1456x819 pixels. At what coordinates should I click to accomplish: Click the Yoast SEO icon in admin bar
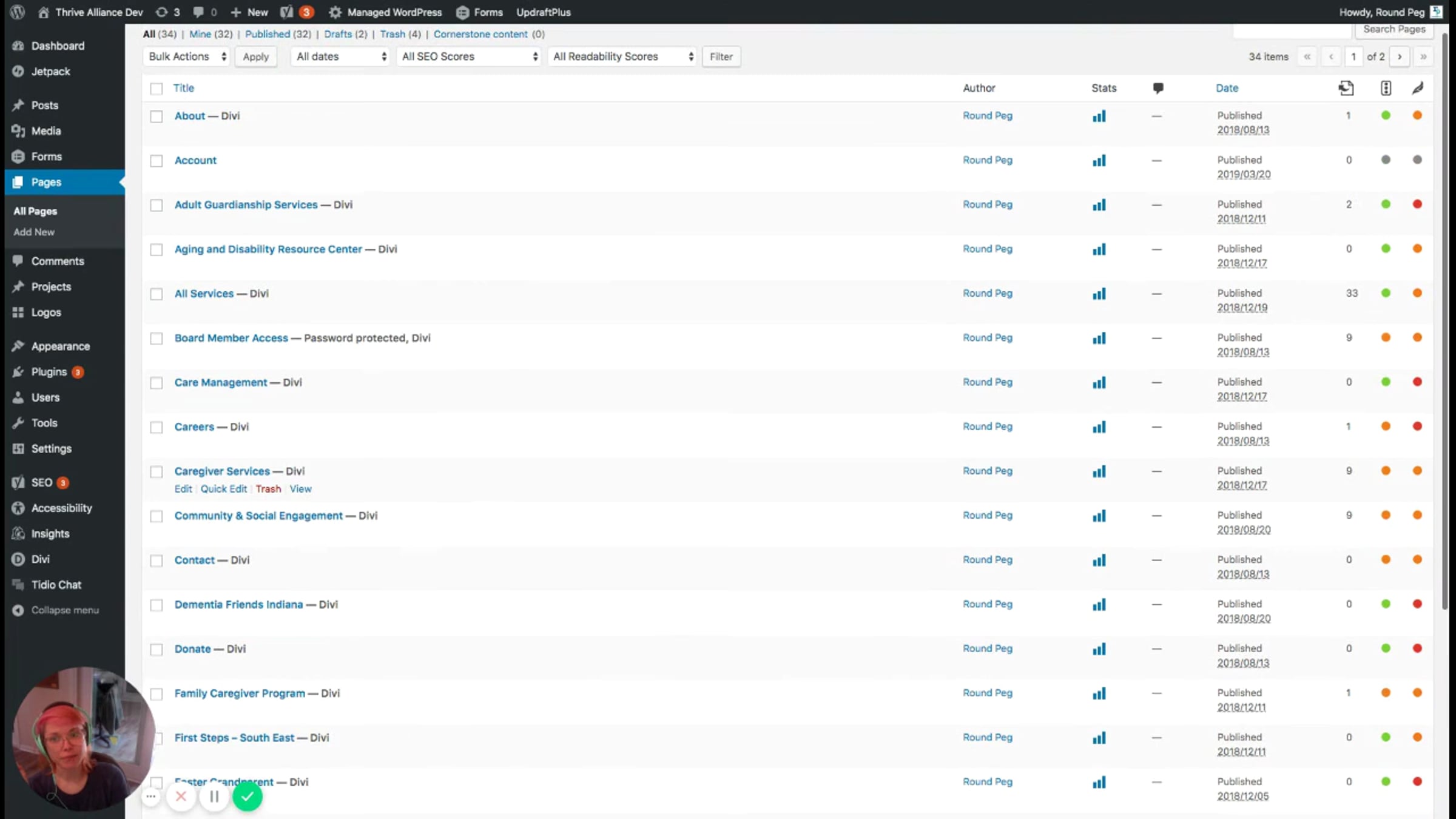pos(287,12)
